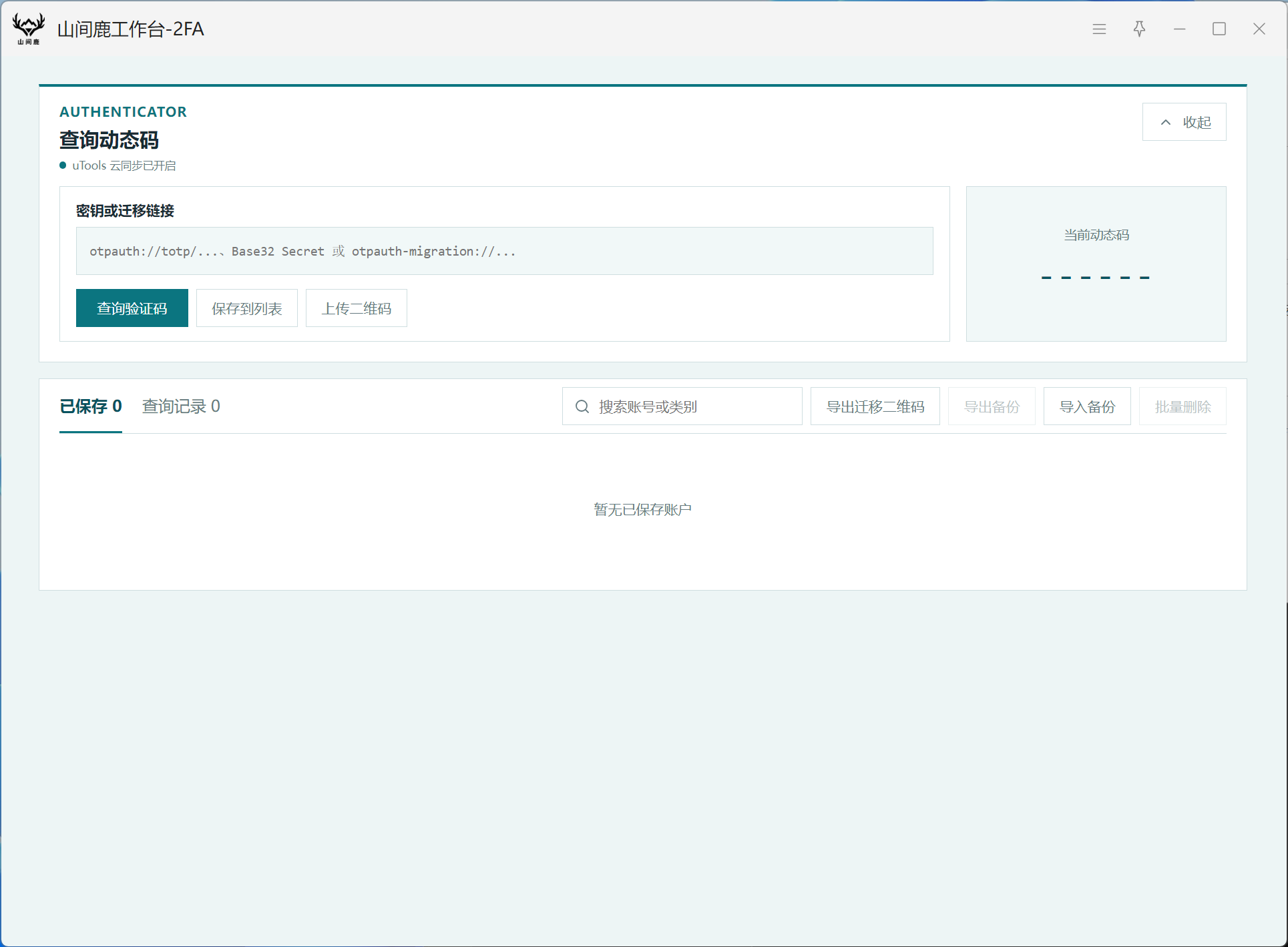
Task: Pin the window with the pin icon
Action: click(1139, 29)
